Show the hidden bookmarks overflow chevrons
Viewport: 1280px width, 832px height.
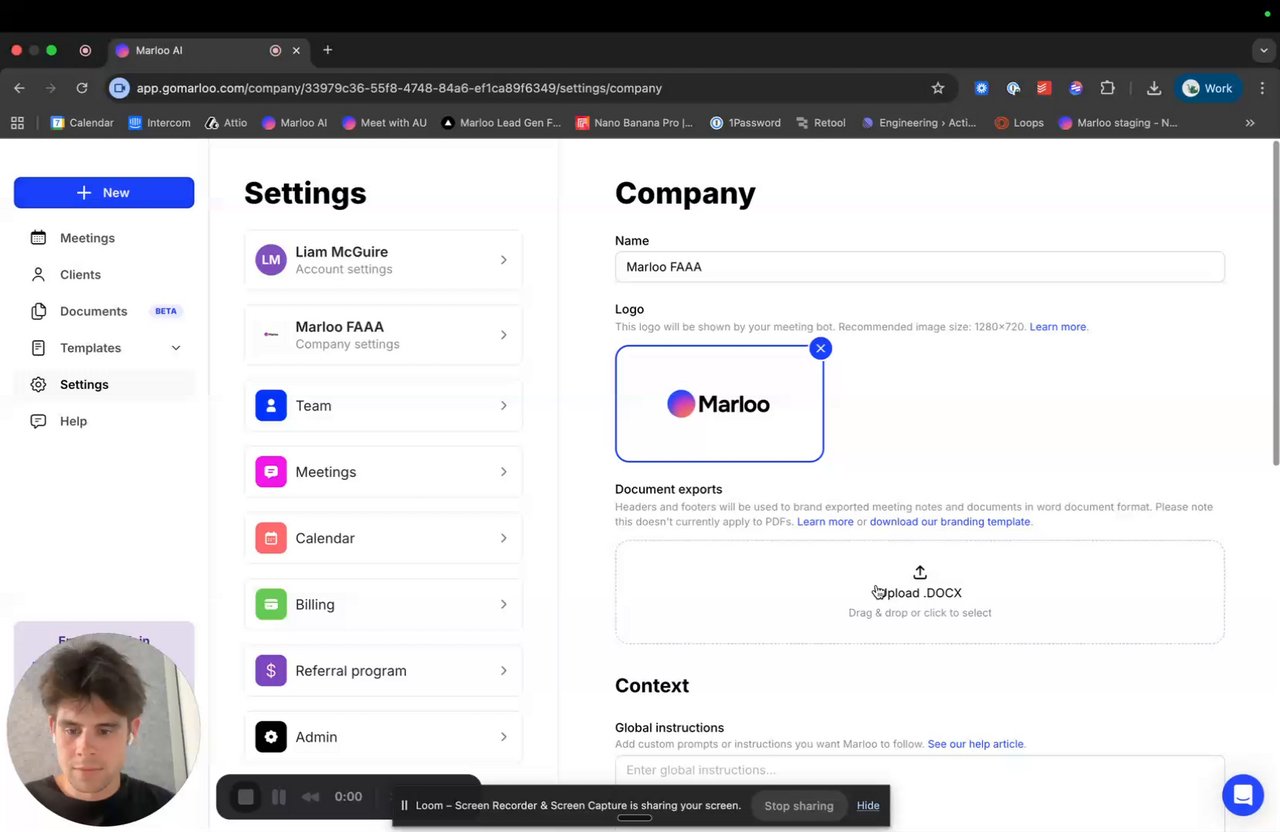coord(1250,123)
